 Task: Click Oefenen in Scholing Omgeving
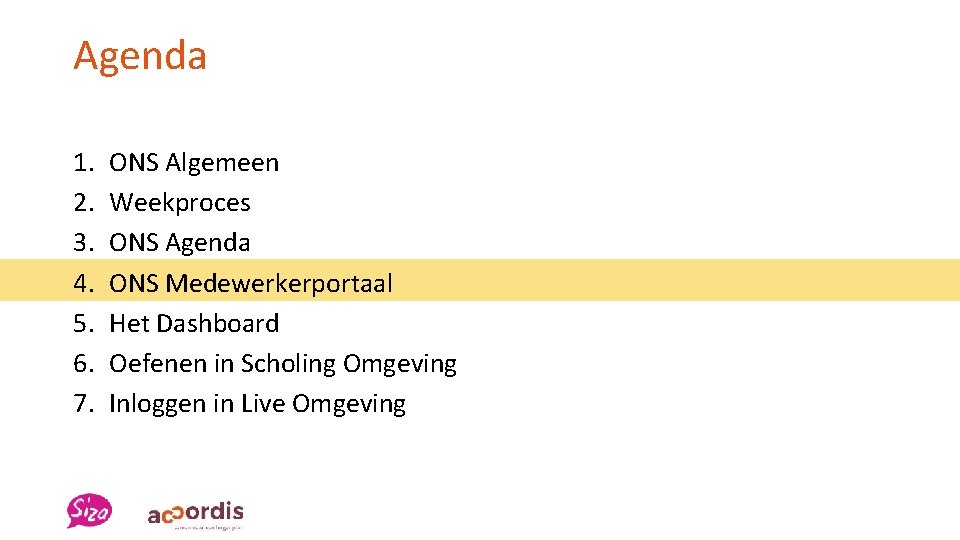coord(283,363)
